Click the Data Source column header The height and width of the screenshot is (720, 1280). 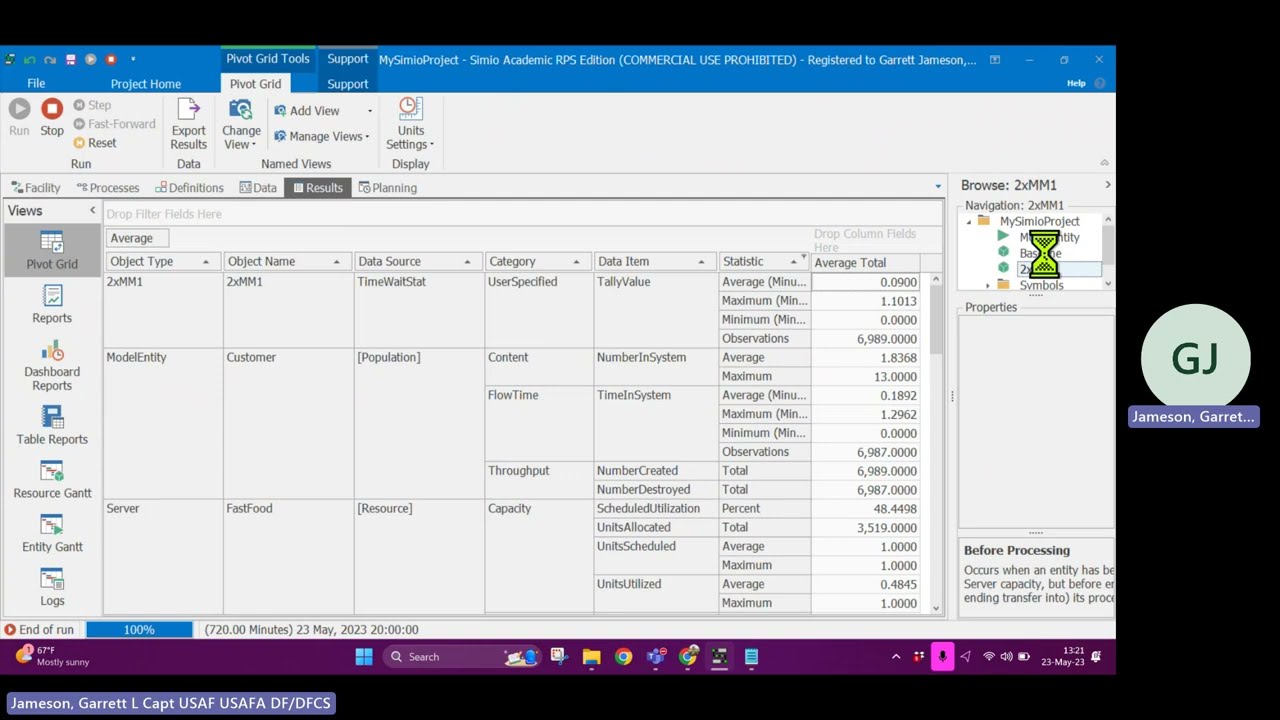pyautogui.click(x=417, y=262)
